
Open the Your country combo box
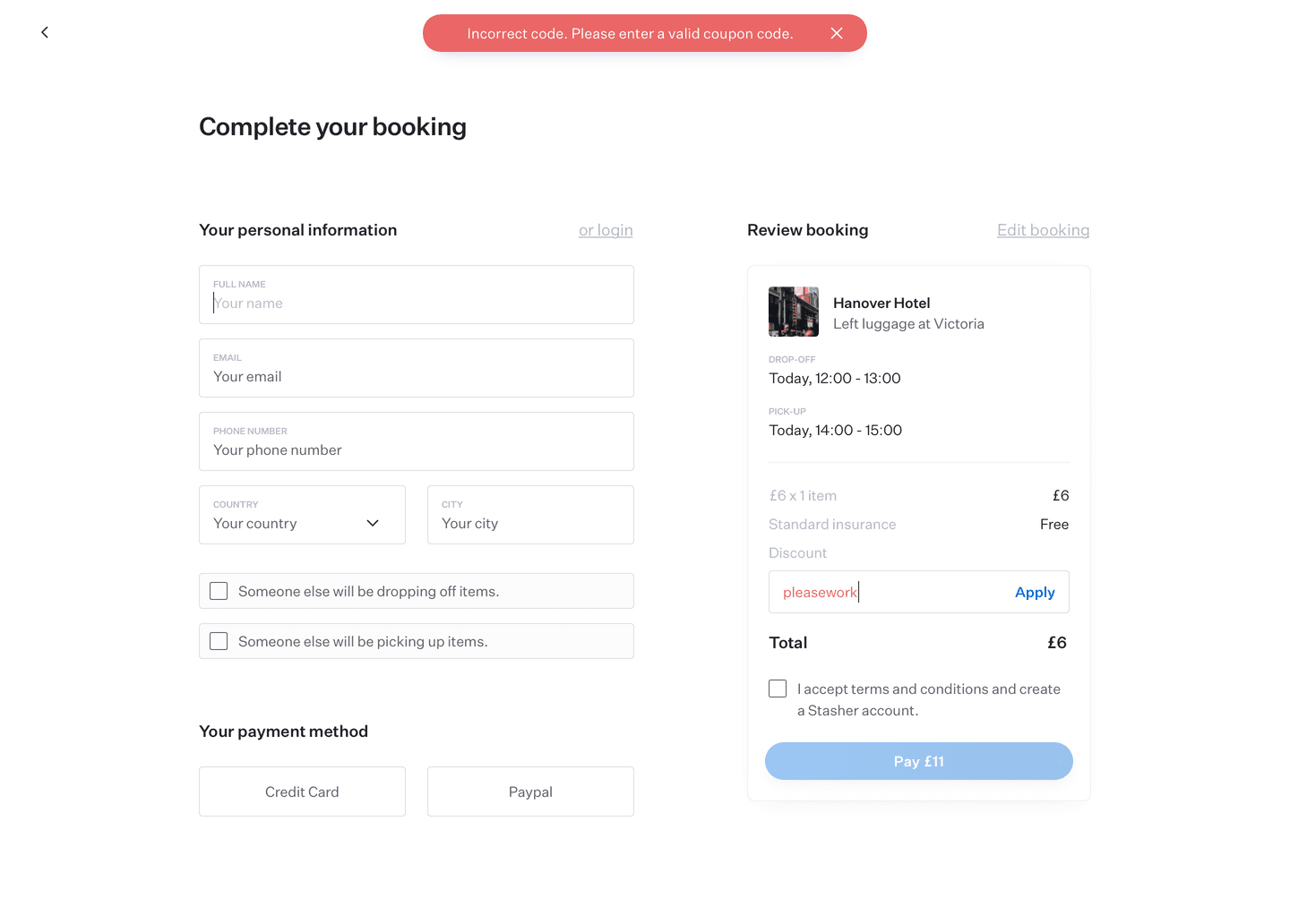[302, 515]
